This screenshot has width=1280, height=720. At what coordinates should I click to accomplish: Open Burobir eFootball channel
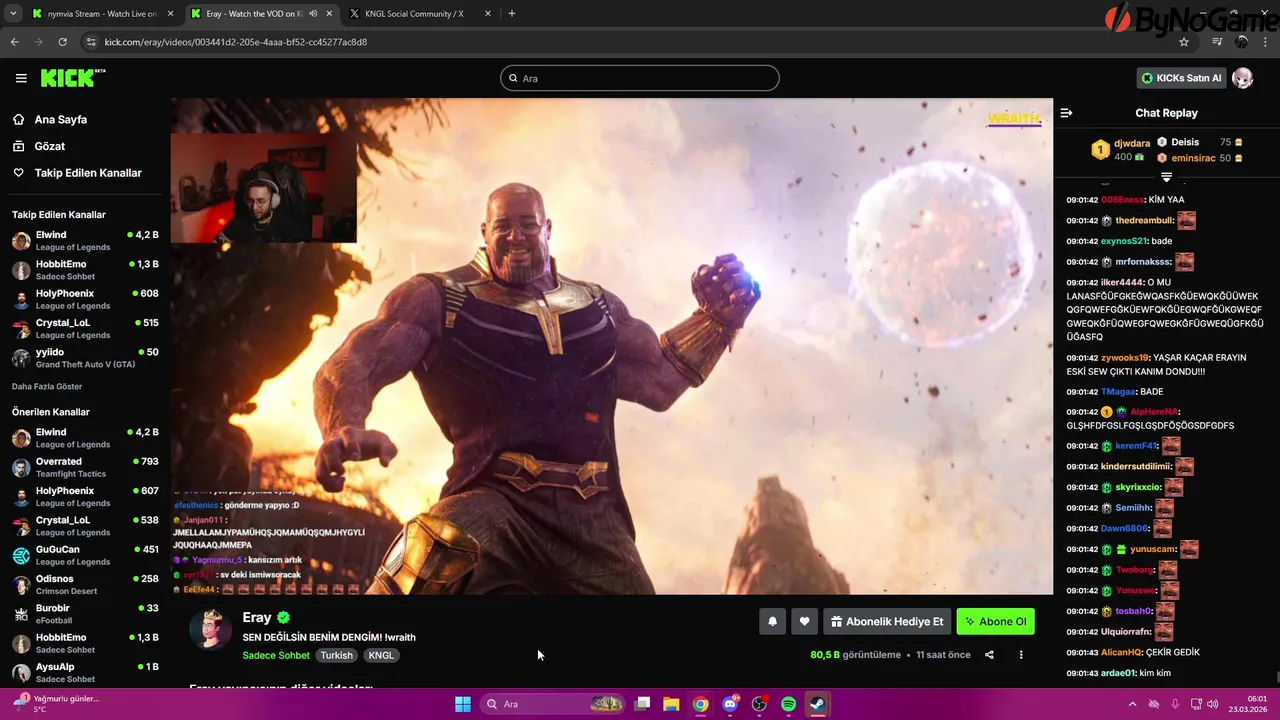pyautogui.click(x=85, y=614)
